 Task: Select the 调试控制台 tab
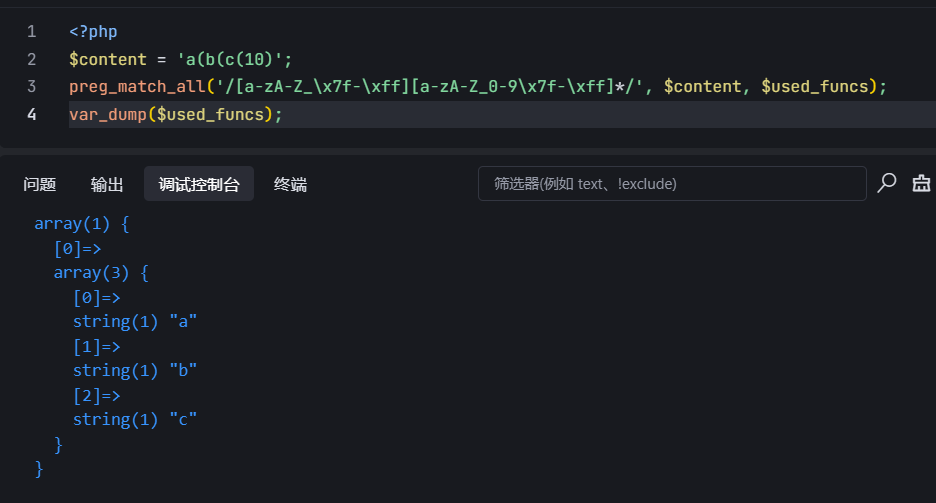coord(199,184)
